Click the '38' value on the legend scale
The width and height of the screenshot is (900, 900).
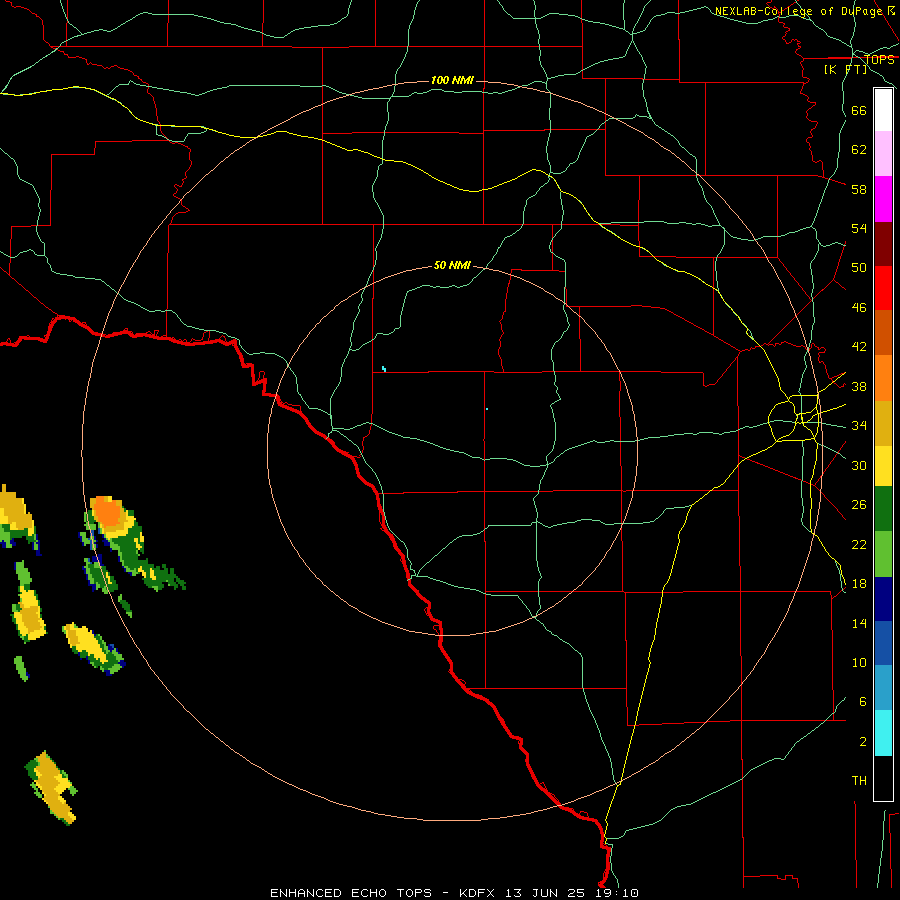[859, 386]
